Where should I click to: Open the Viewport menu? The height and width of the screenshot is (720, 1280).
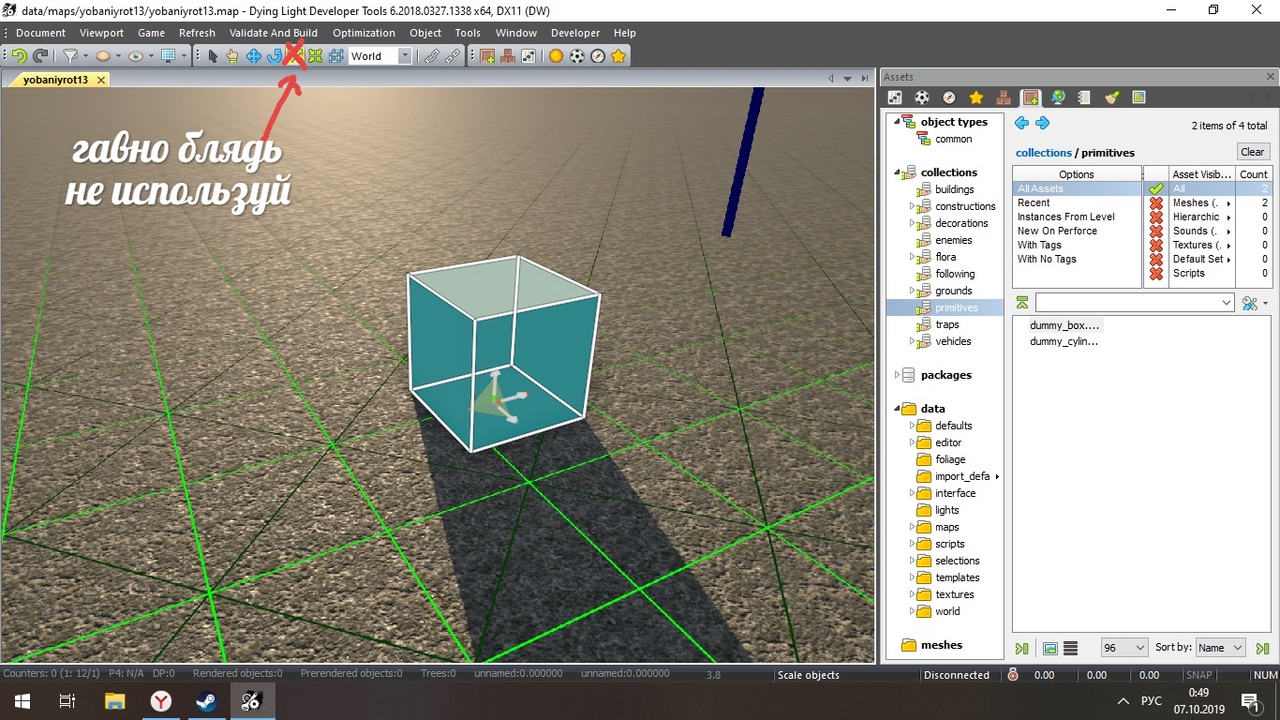click(102, 33)
